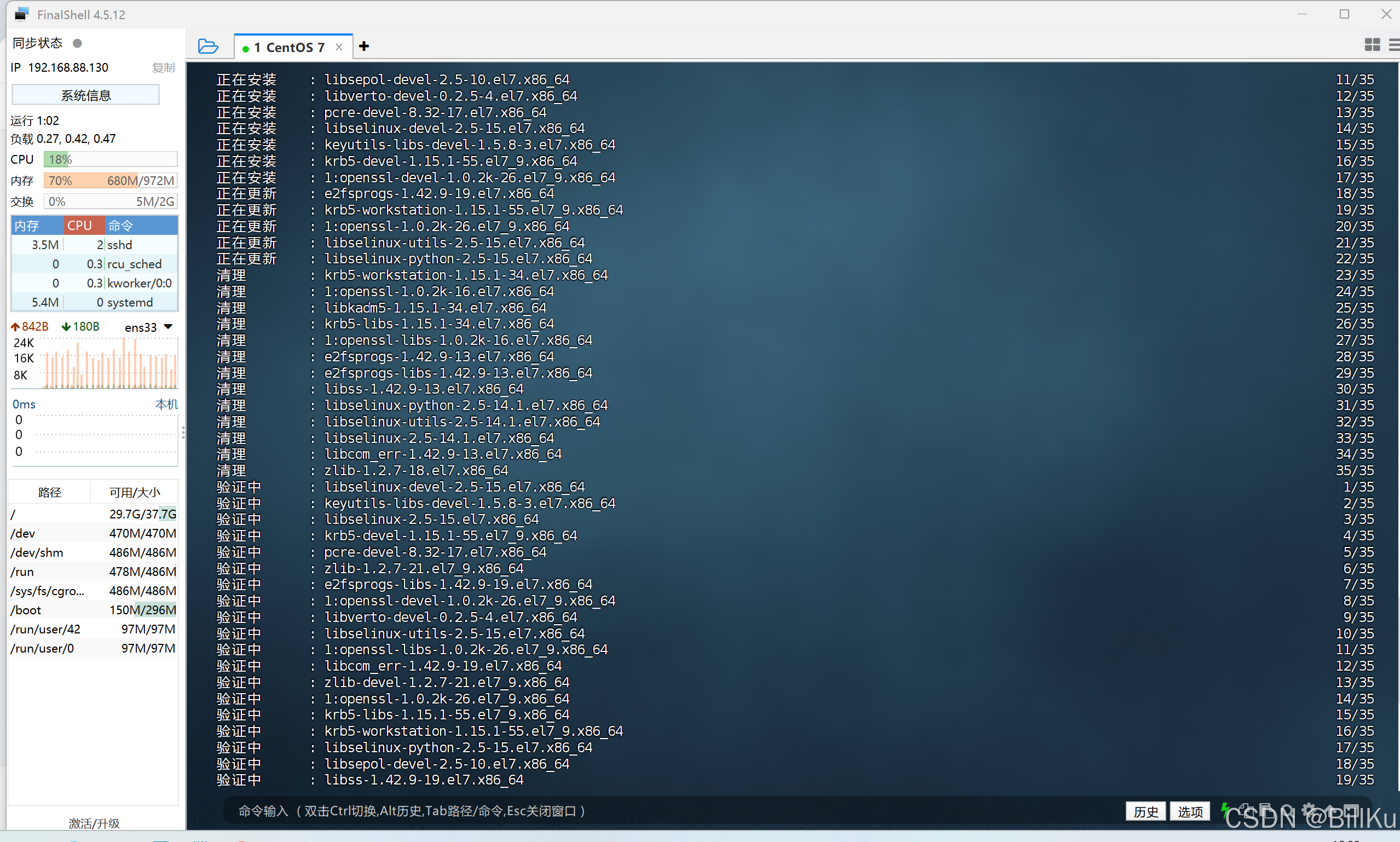The height and width of the screenshot is (842, 1400).
Task: Click the 本机 local host link
Action: 166,404
